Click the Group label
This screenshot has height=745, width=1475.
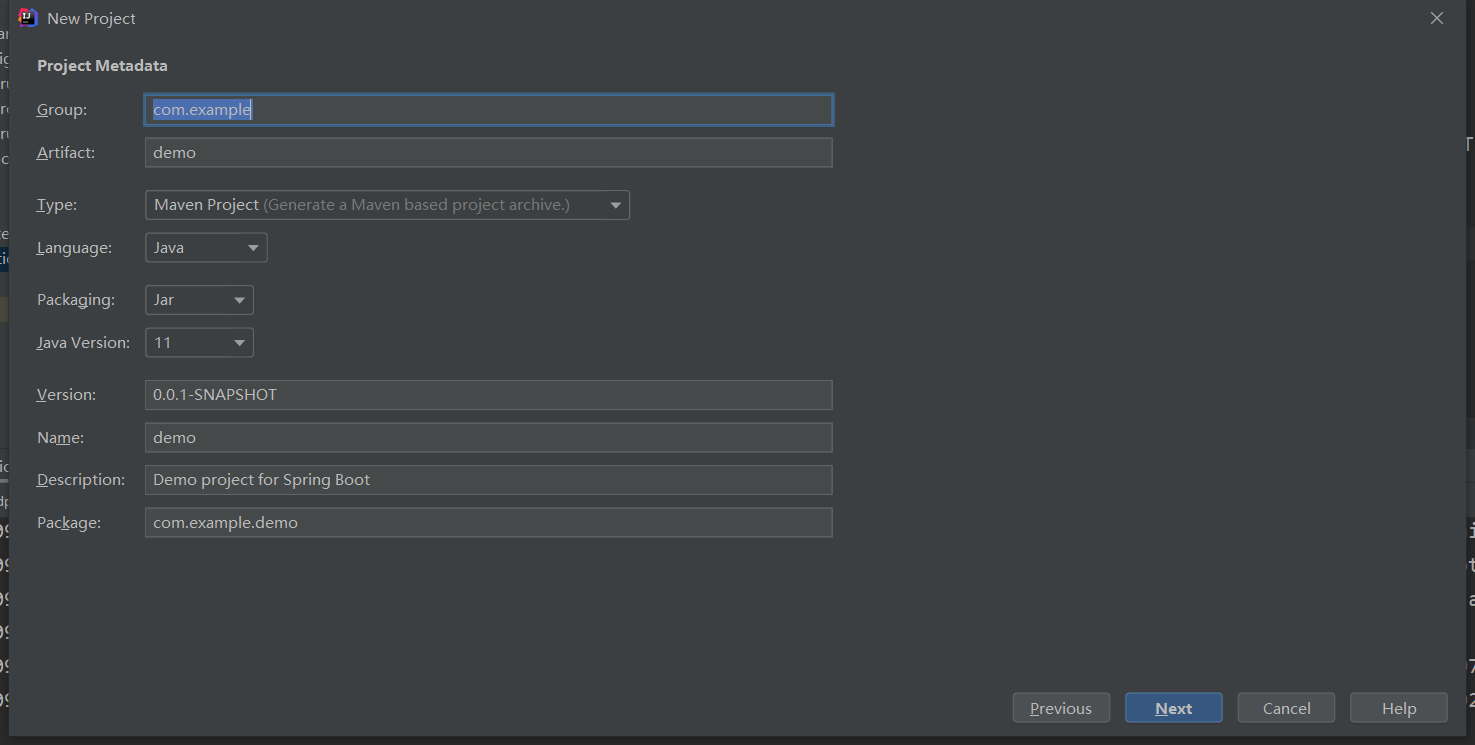point(62,110)
